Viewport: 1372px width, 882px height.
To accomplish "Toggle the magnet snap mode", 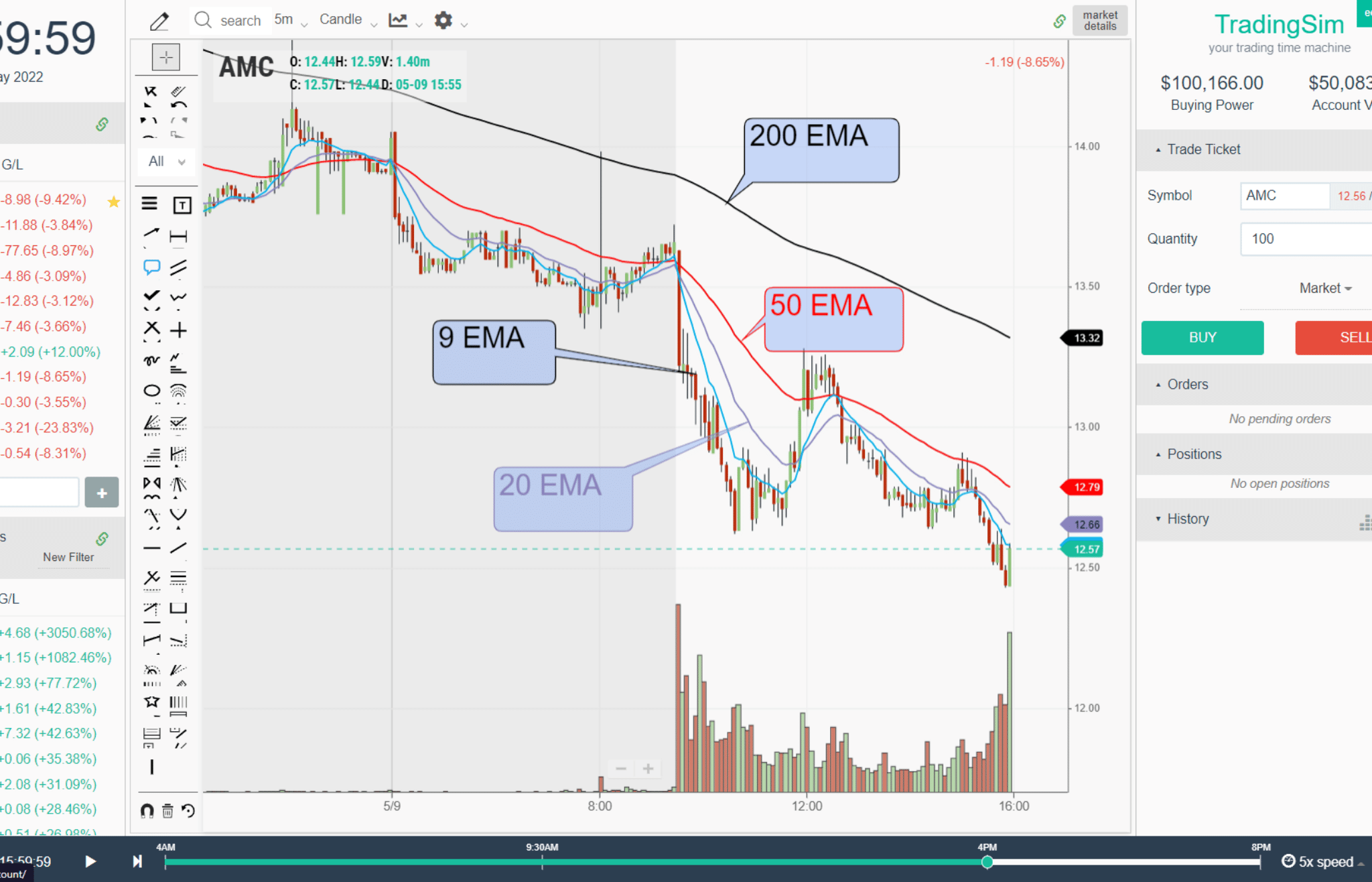I will (147, 811).
